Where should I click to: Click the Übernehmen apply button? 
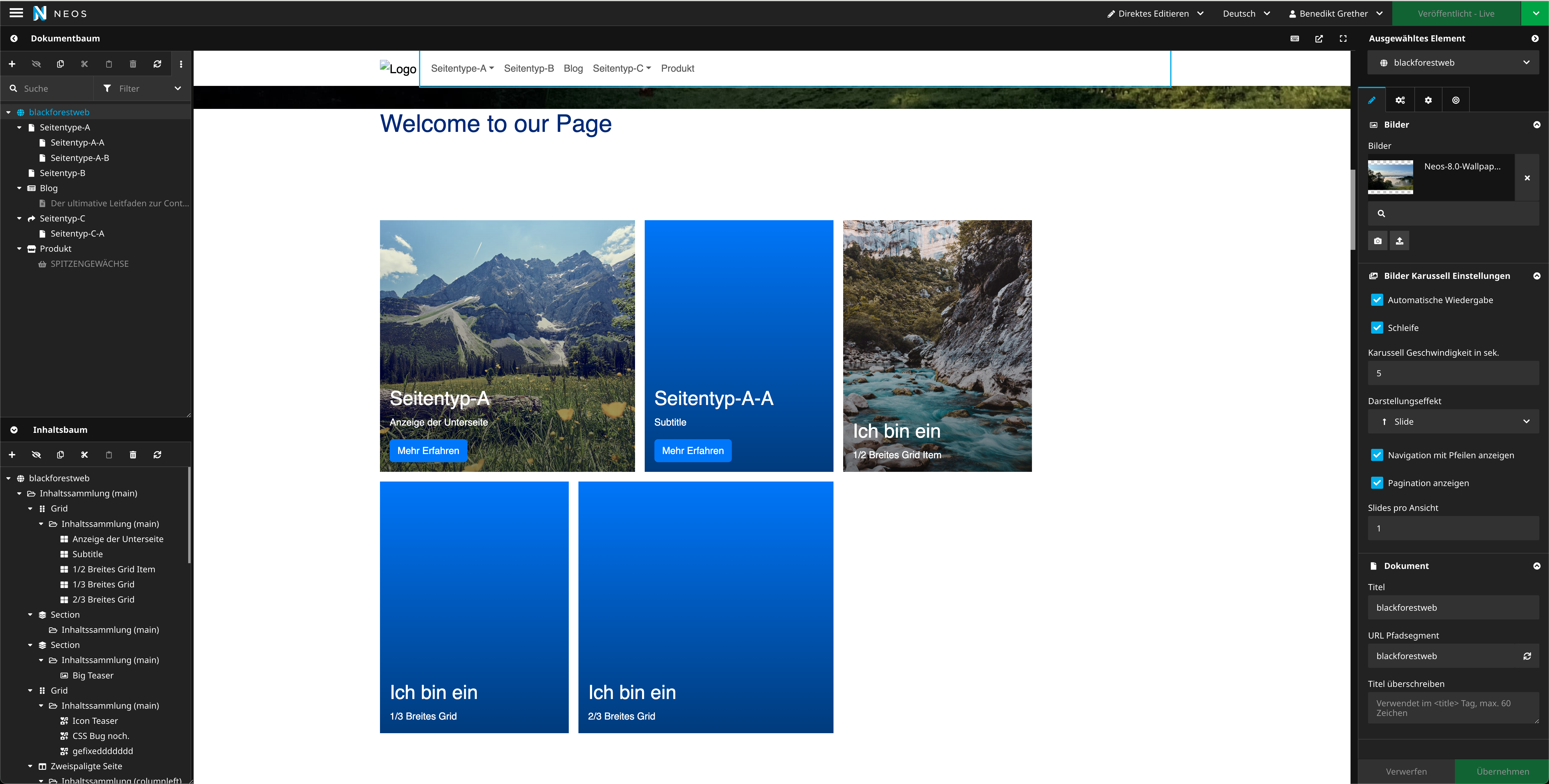coord(1502,771)
